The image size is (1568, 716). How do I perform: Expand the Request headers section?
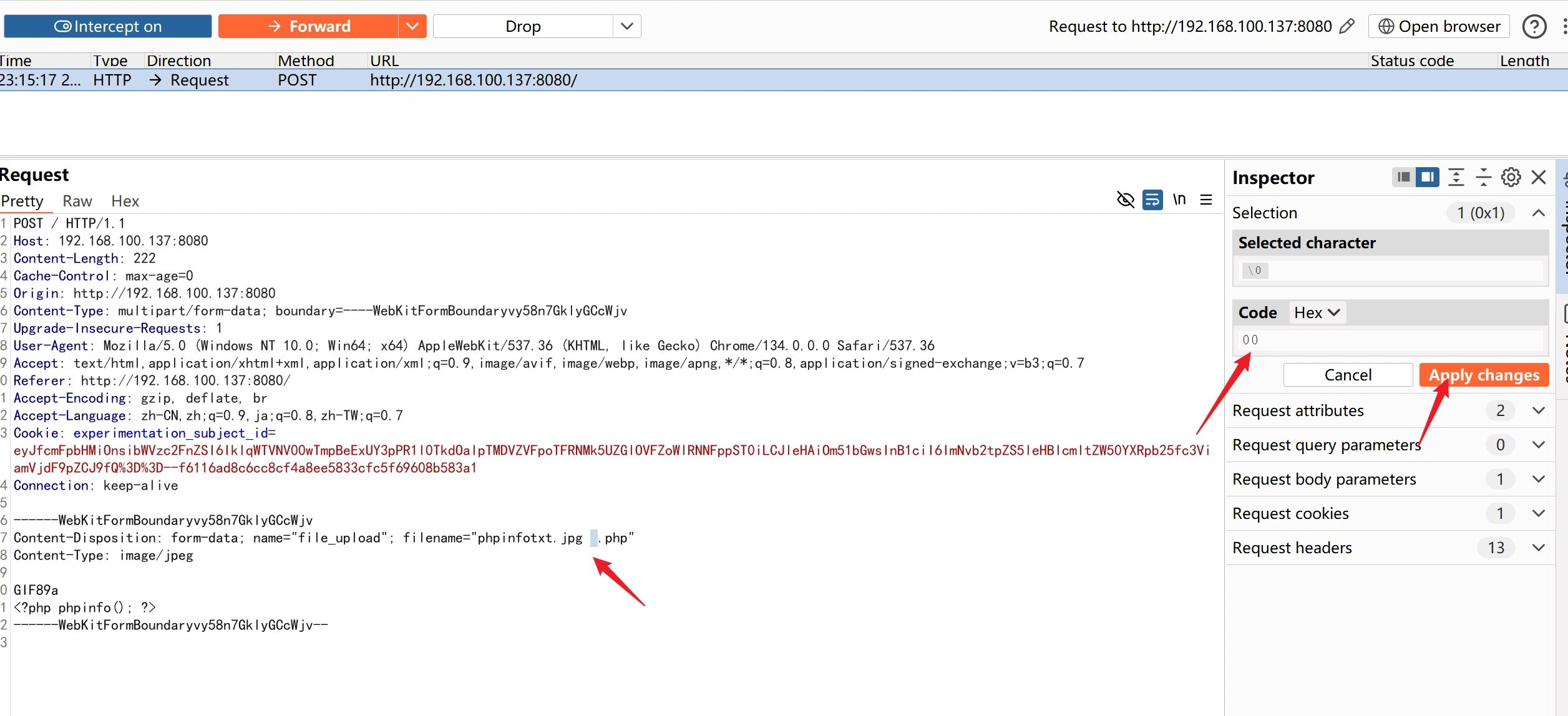[1539, 548]
